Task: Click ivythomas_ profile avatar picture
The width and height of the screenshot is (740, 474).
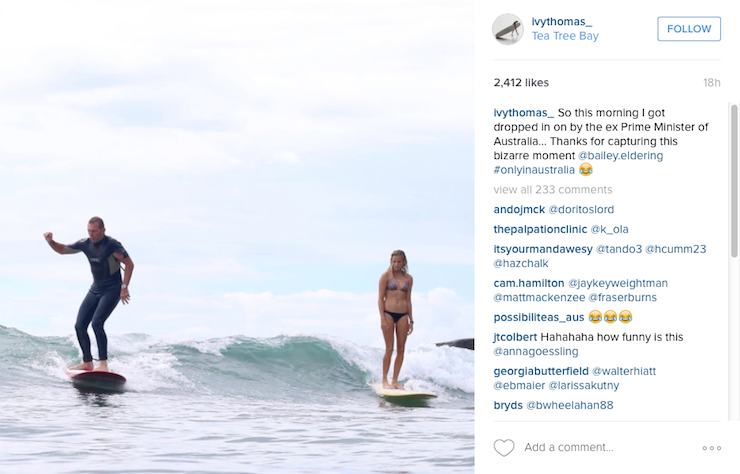Action: click(508, 29)
